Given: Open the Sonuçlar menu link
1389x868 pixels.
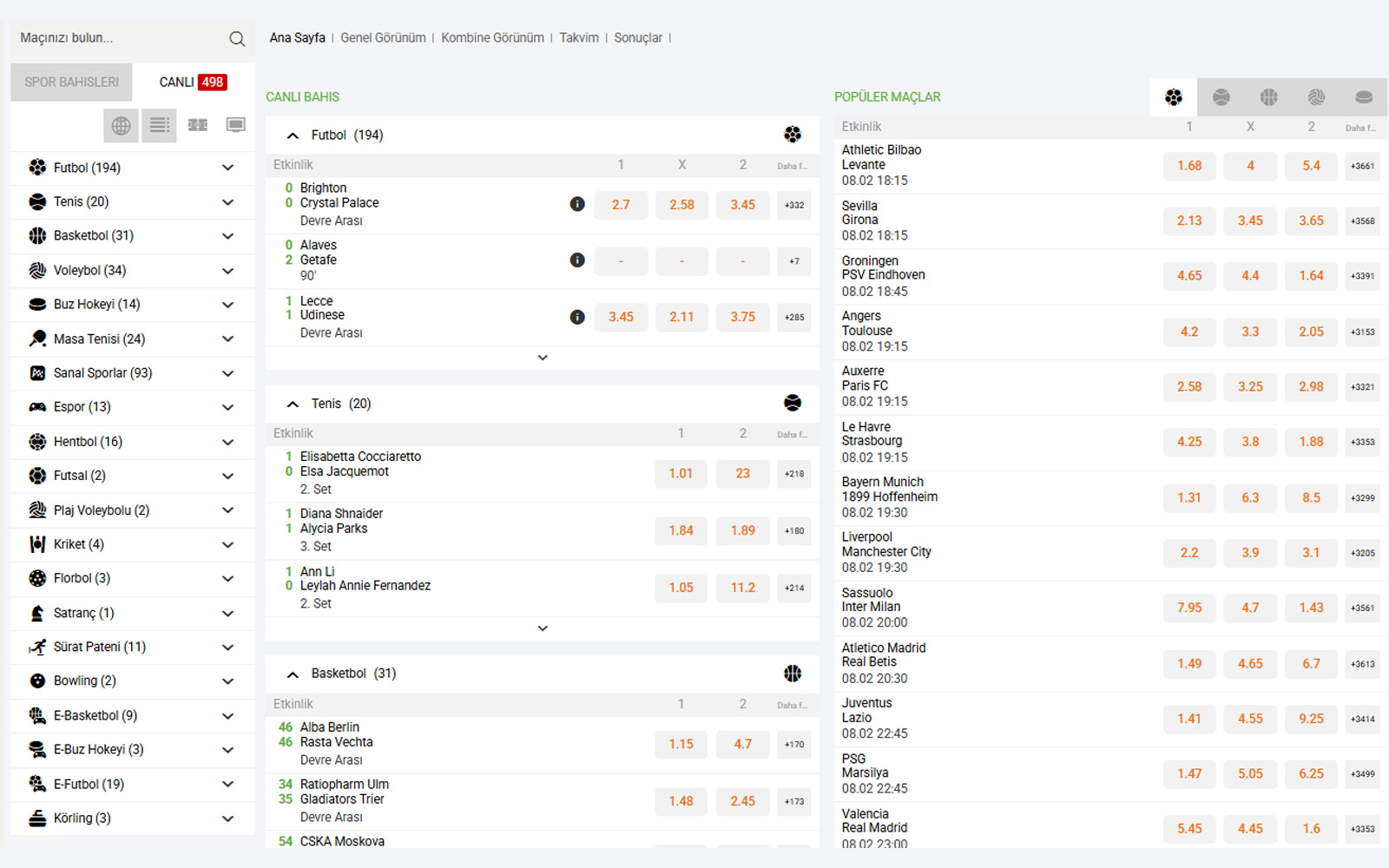Looking at the screenshot, I should (638, 38).
